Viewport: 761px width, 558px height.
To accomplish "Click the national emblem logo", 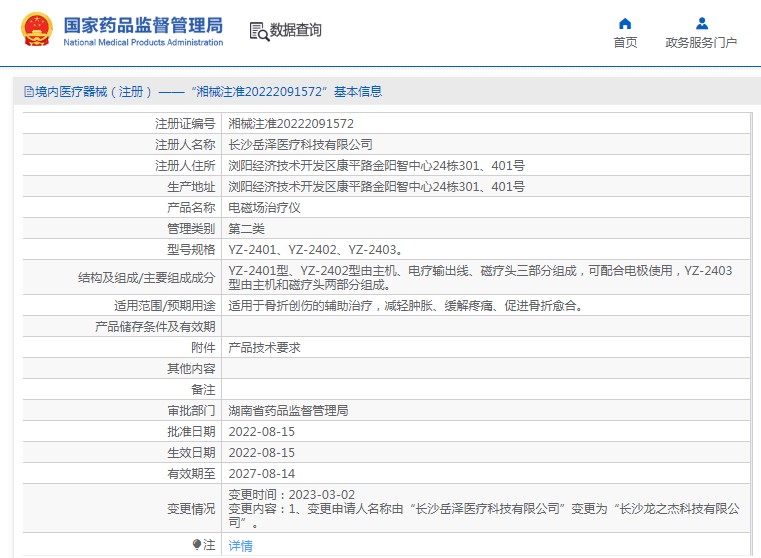I will point(36,30).
